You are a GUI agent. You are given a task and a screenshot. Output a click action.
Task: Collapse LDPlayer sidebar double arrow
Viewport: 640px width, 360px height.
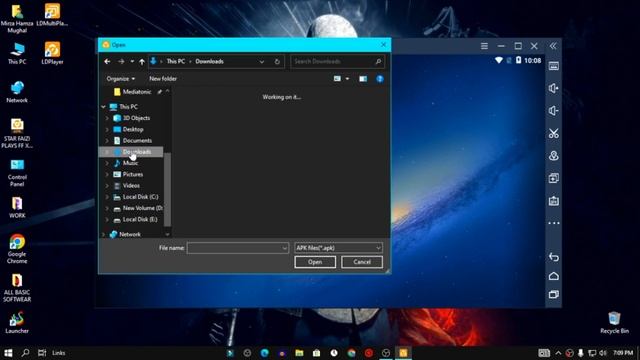(553, 46)
